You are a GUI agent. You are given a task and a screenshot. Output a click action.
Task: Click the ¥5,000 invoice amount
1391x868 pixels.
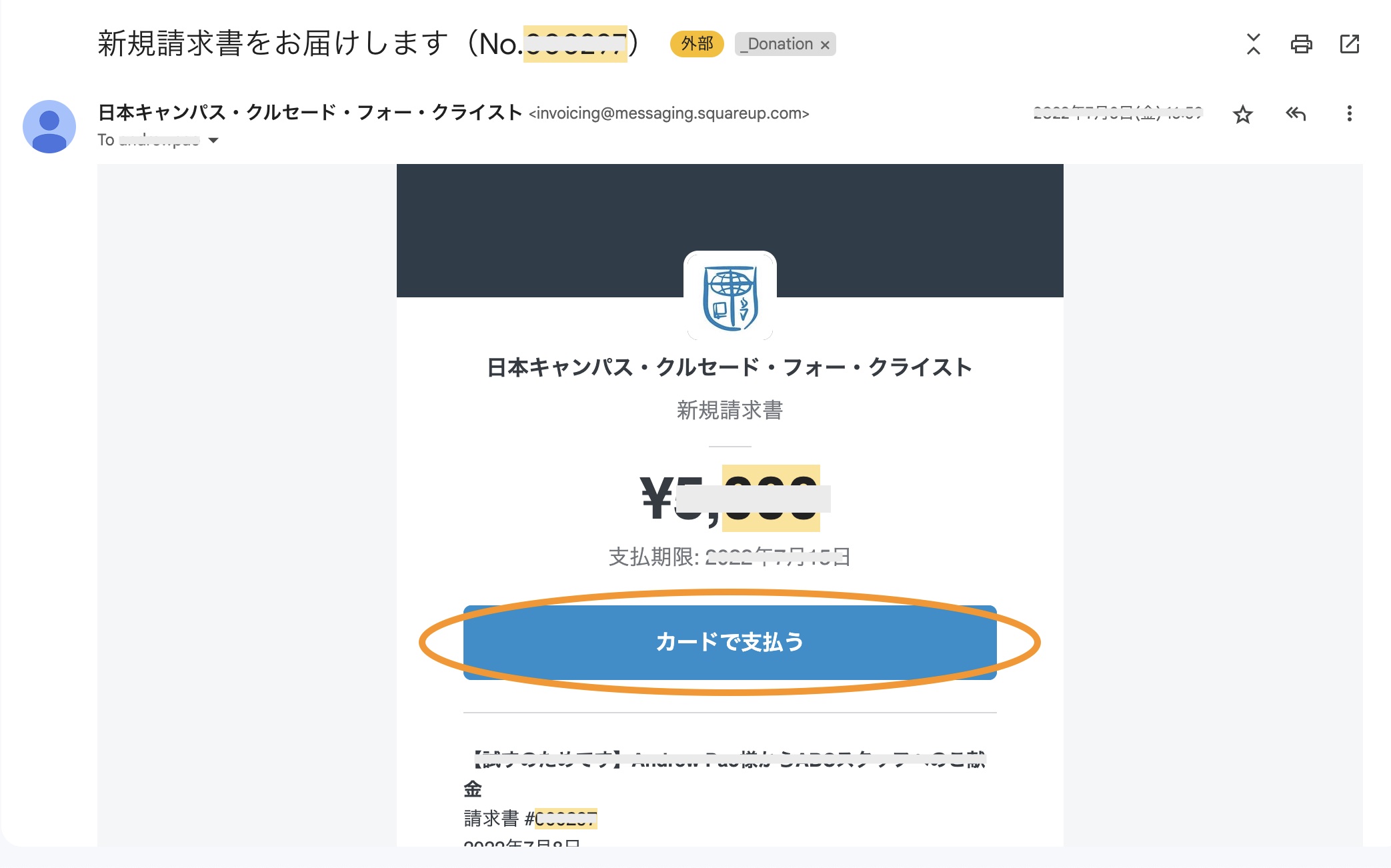730,498
